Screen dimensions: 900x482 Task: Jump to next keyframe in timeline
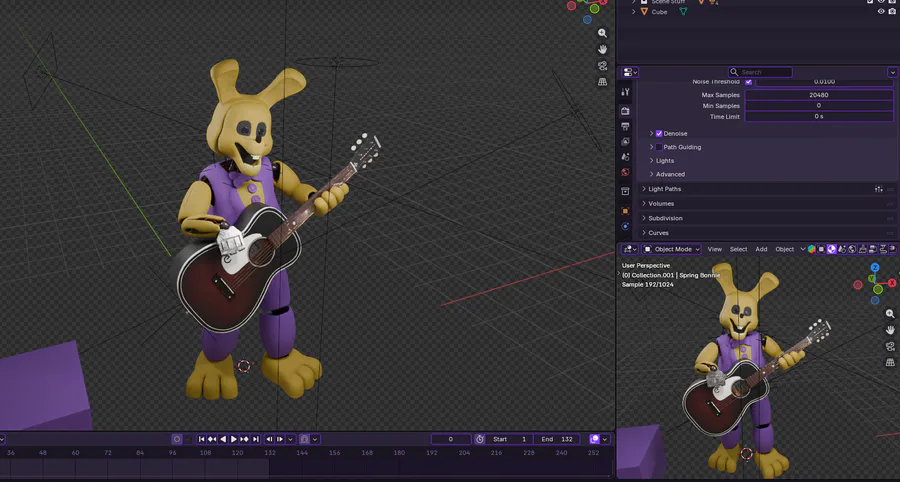pyautogui.click(x=245, y=439)
